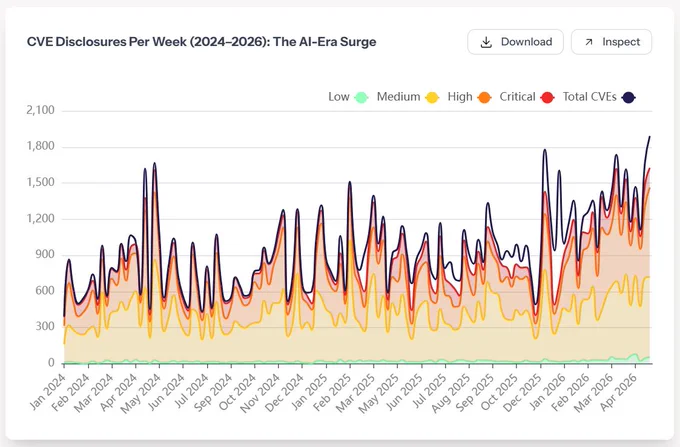Click the "Total CVEs" legend label
This screenshot has height=447, width=680.
click(x=589, y=97)
